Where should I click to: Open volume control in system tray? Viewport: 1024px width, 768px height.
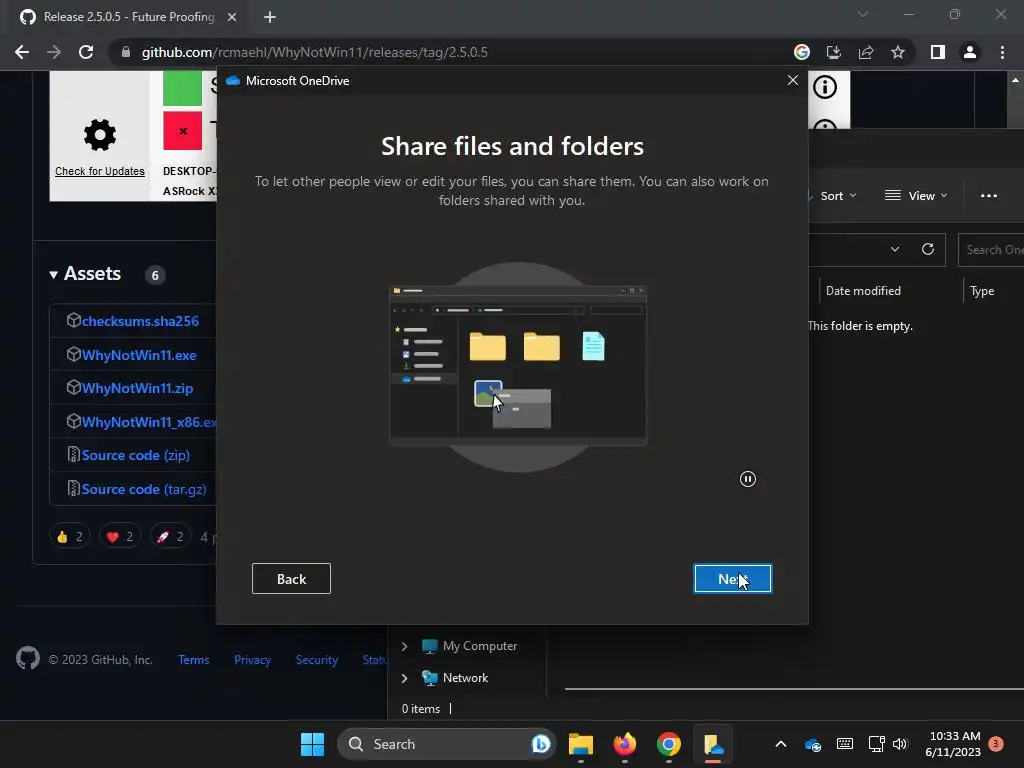tap(900, 744)
